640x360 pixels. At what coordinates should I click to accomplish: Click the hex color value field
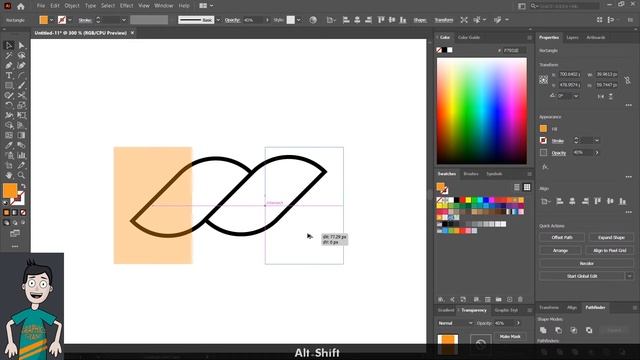click(x=514, y=51)
